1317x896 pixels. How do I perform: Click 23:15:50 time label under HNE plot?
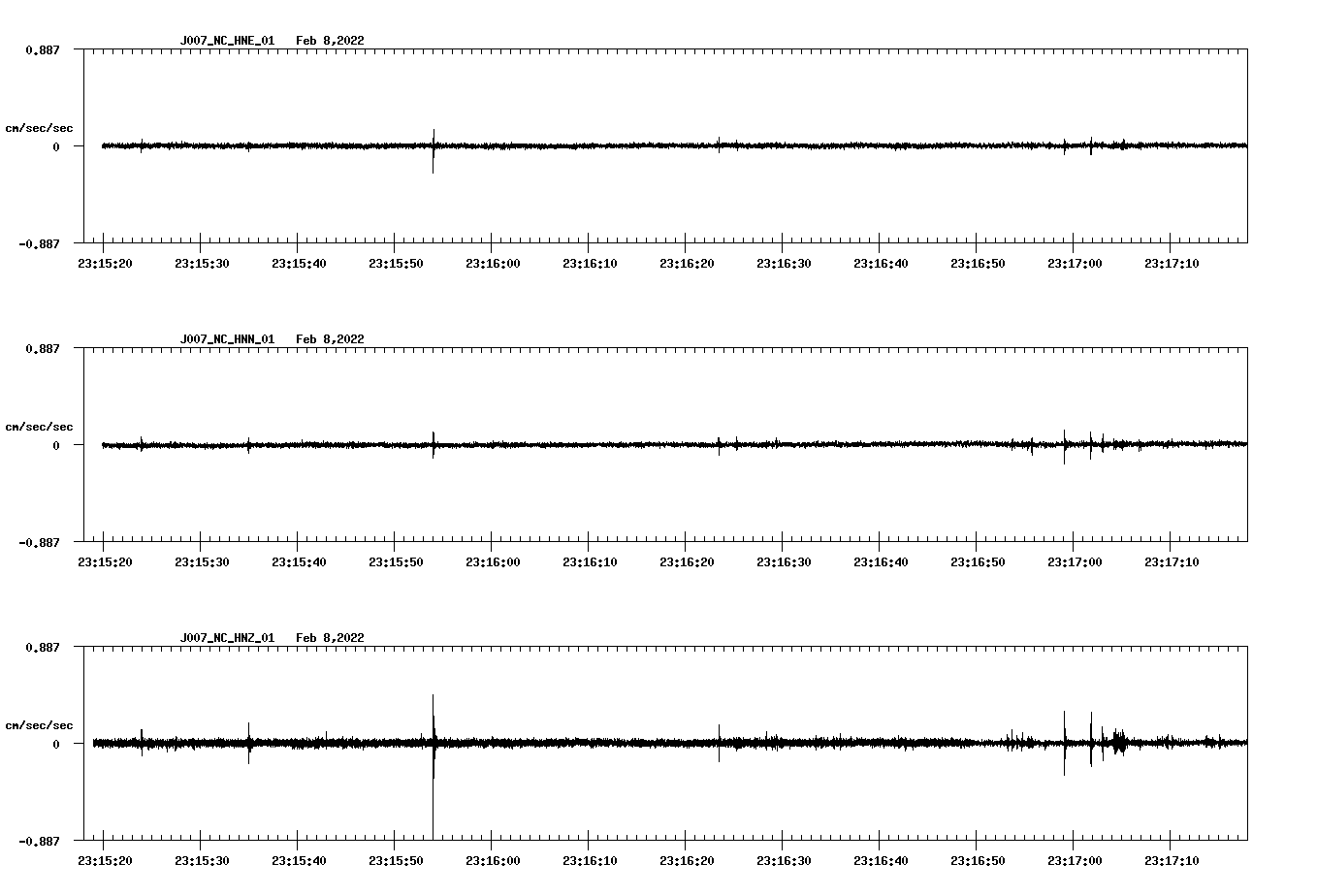coord(396,264)
